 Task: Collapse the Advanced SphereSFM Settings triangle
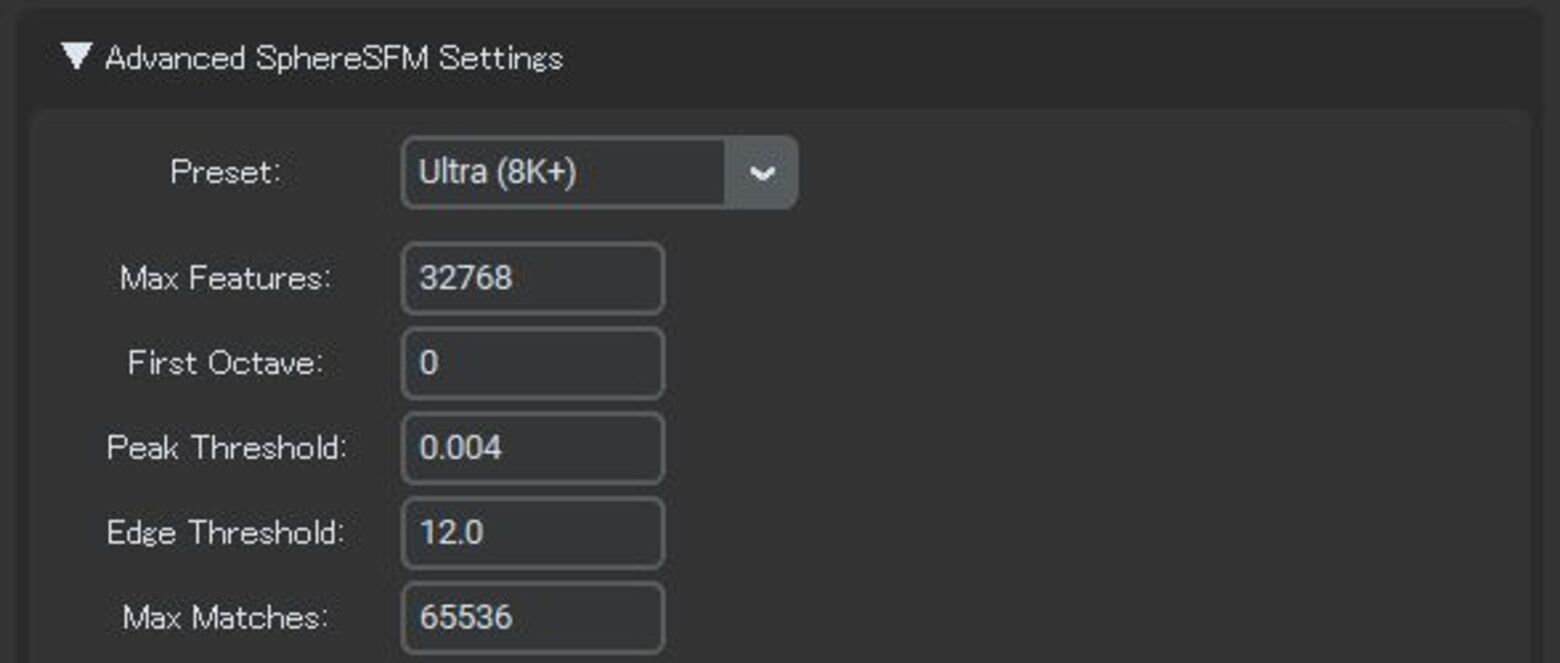76,56
